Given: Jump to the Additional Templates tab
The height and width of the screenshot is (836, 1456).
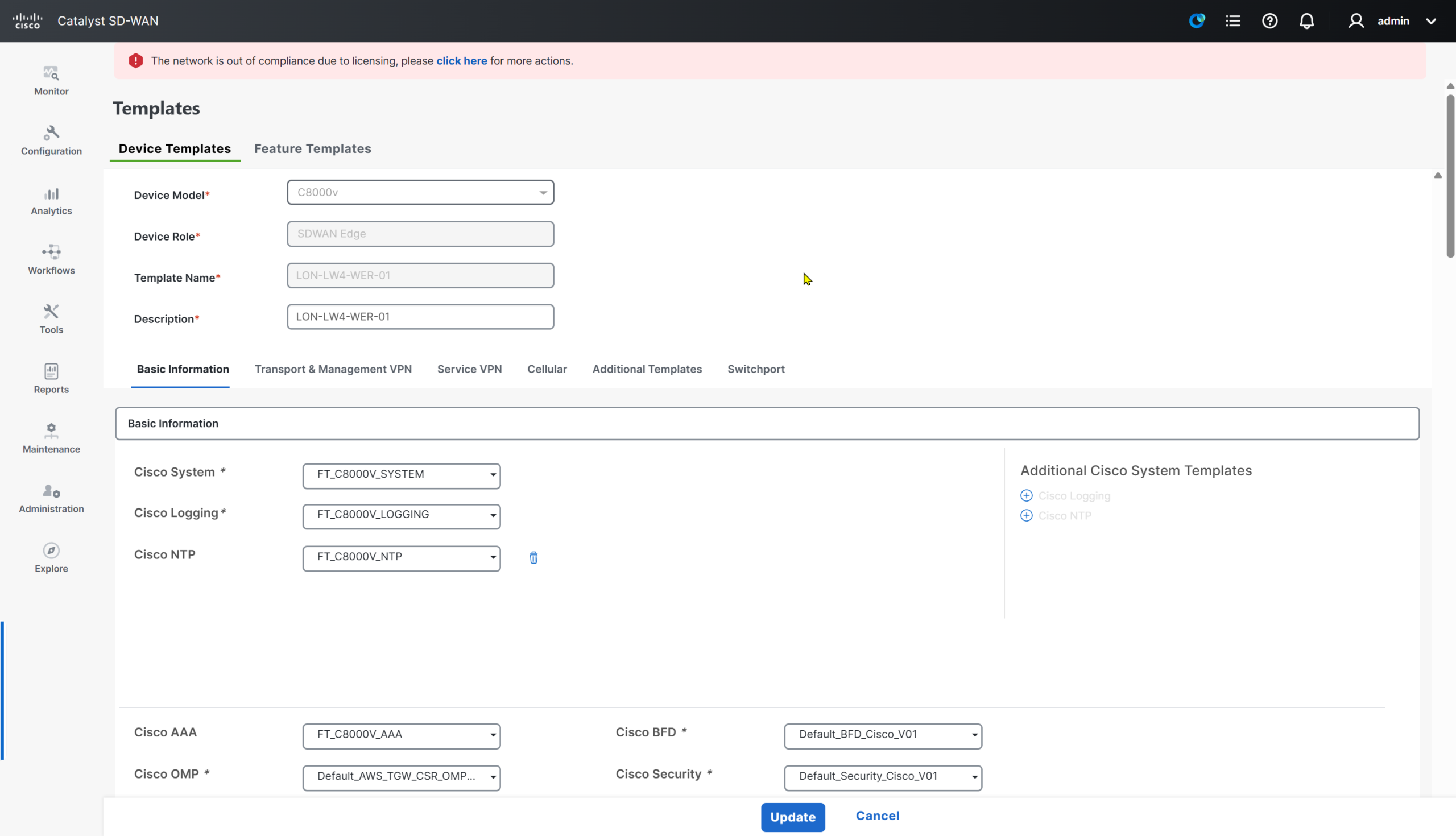Looking at the screenshot, I should pyautogui.click(x=647, y=369).
